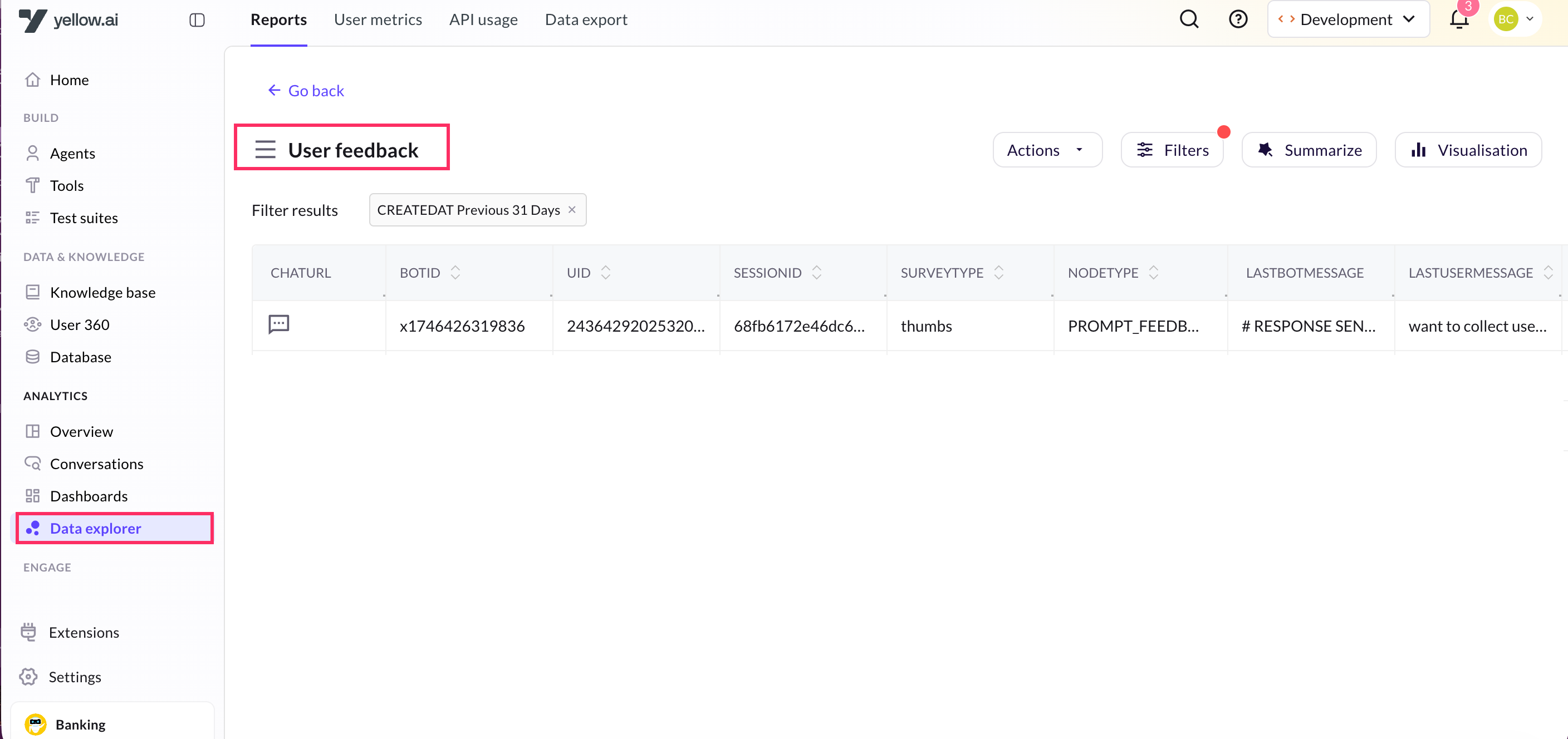The height and width of the screenshot is (739, 1568).
Task: Switch to Data export tab
Action: click(x=586, y=19)
